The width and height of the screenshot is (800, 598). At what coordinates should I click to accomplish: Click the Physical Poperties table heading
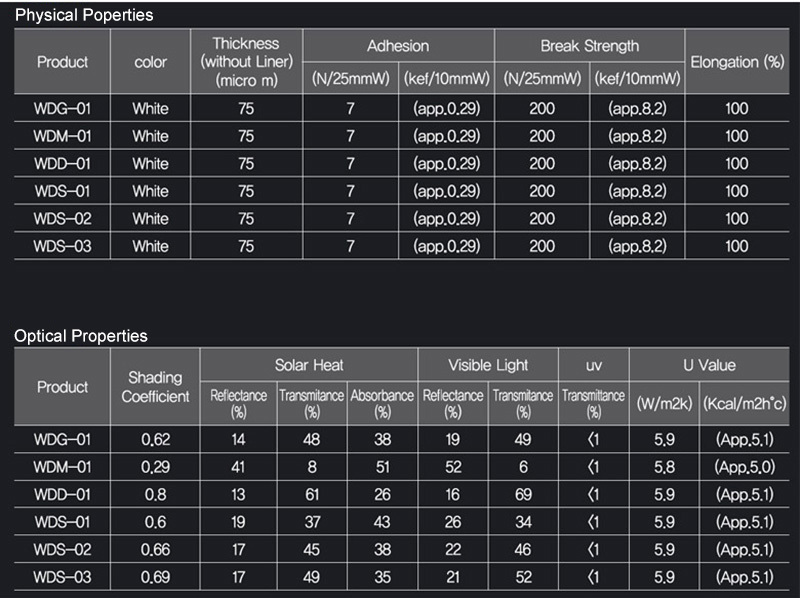(84, 16)
